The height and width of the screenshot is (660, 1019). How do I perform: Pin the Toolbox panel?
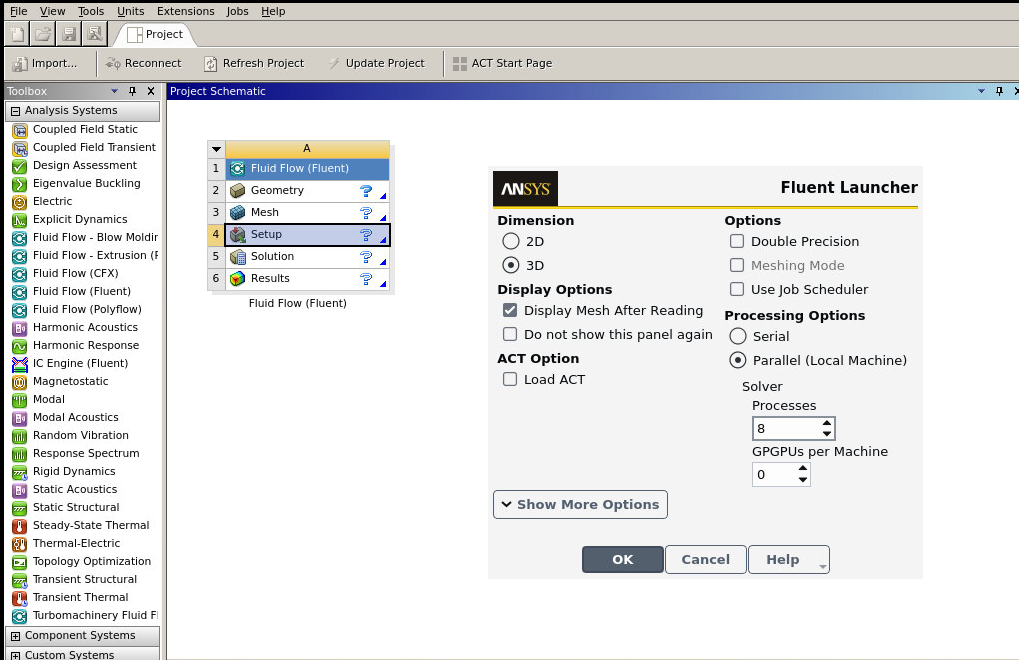133,92
